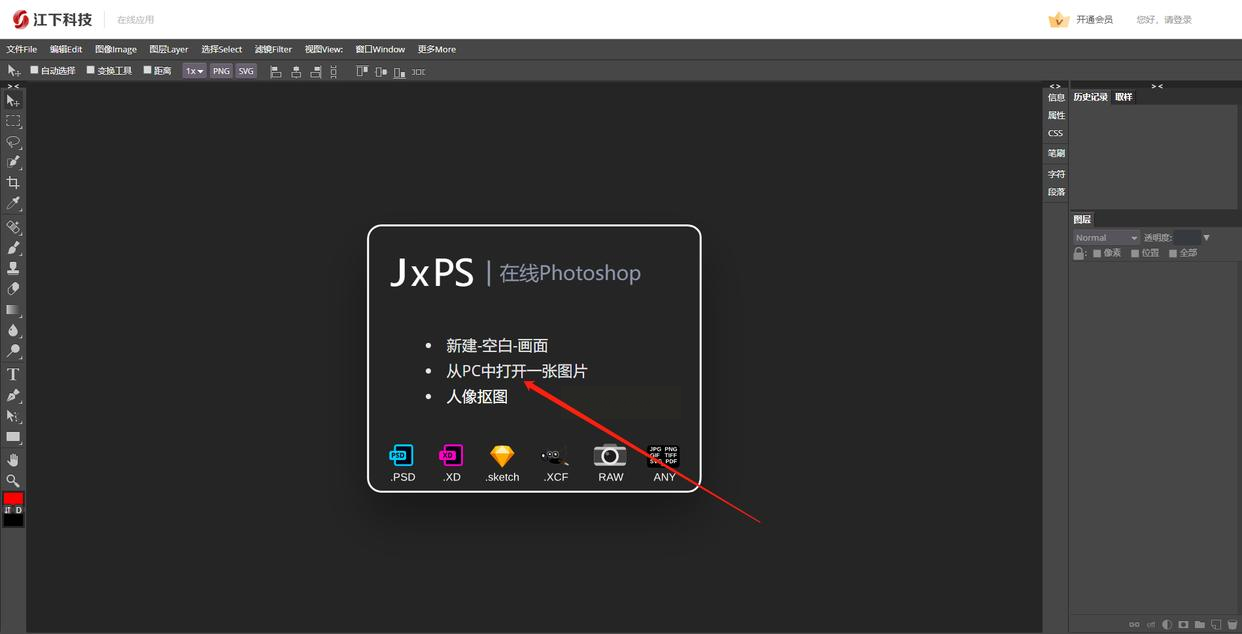Open the 窗口Window menu
The image size is (1242, 634).
tap(380, 49)
